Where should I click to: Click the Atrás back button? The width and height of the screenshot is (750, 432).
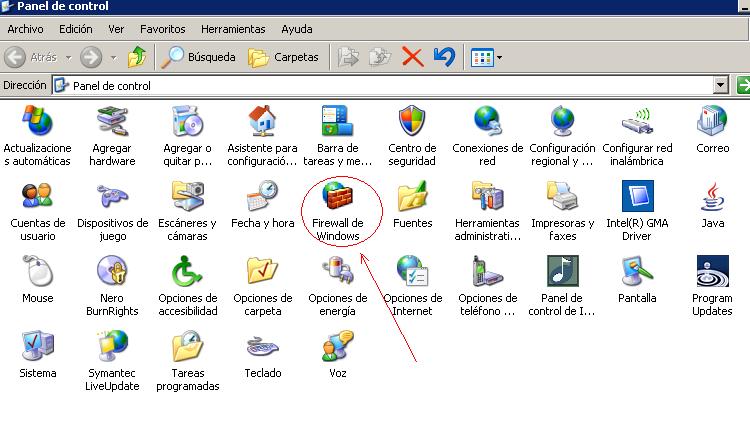31,57
